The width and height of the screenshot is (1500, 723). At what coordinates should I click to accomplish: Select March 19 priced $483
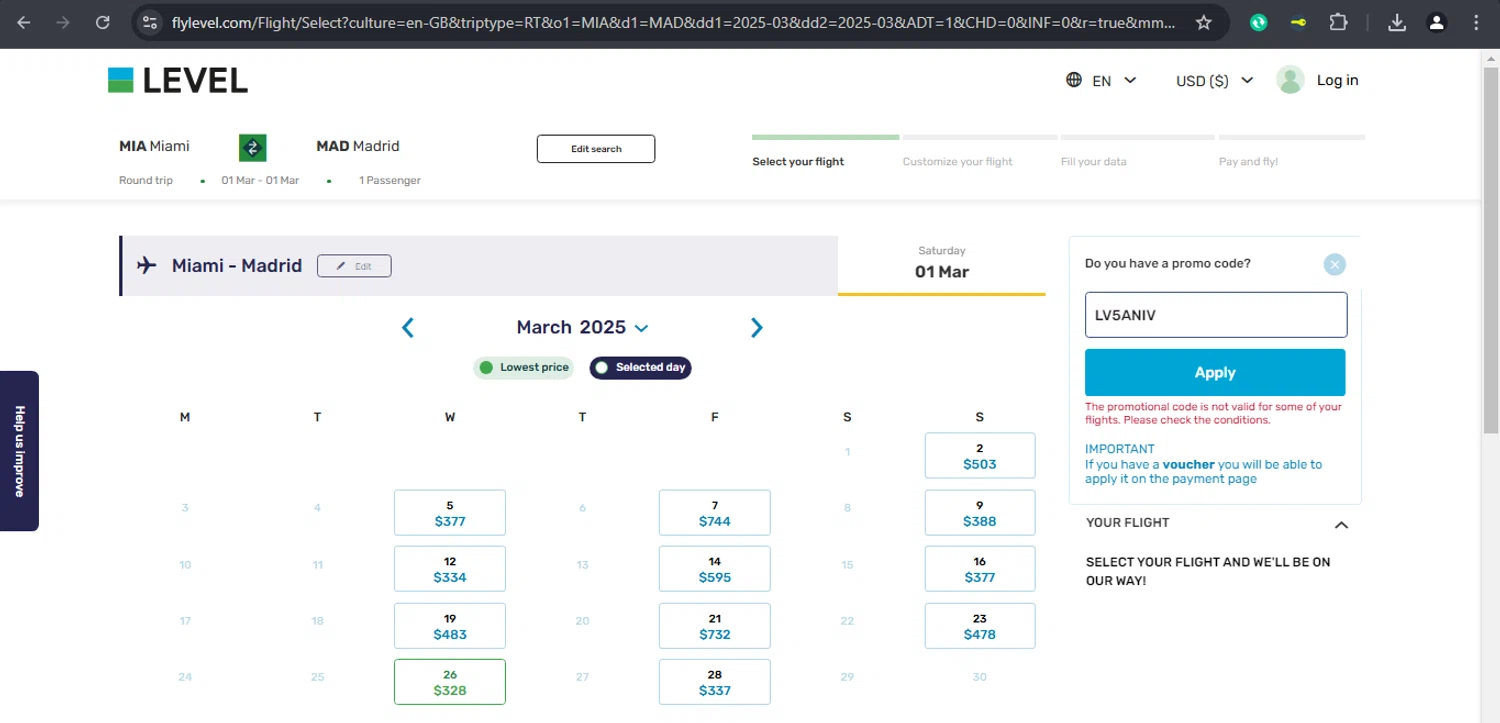coord(450,626)
